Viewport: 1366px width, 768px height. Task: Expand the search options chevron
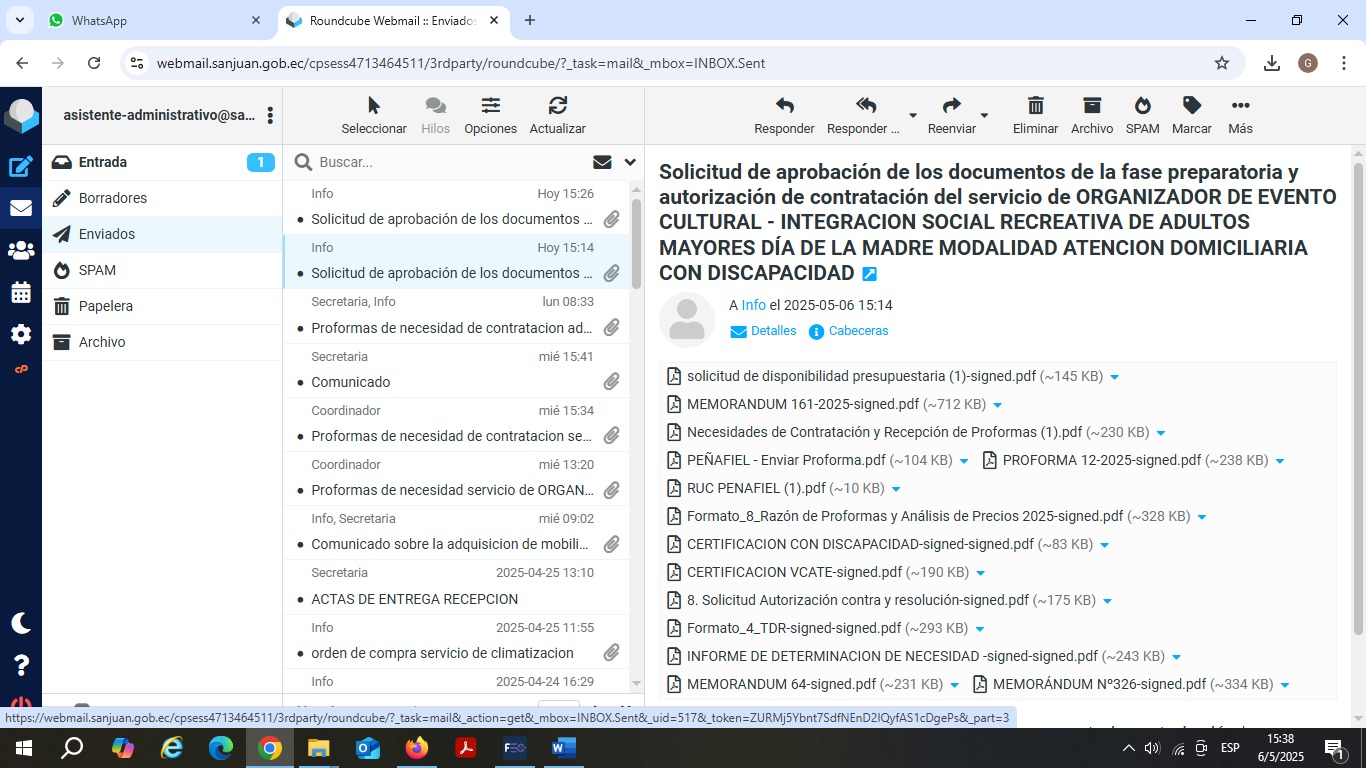[630, 162]
